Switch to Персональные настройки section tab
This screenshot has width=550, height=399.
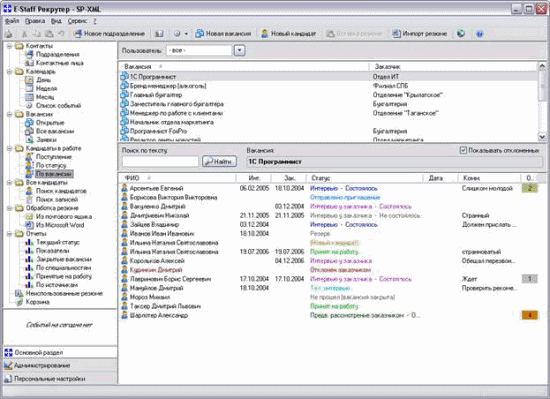point(60,378)
